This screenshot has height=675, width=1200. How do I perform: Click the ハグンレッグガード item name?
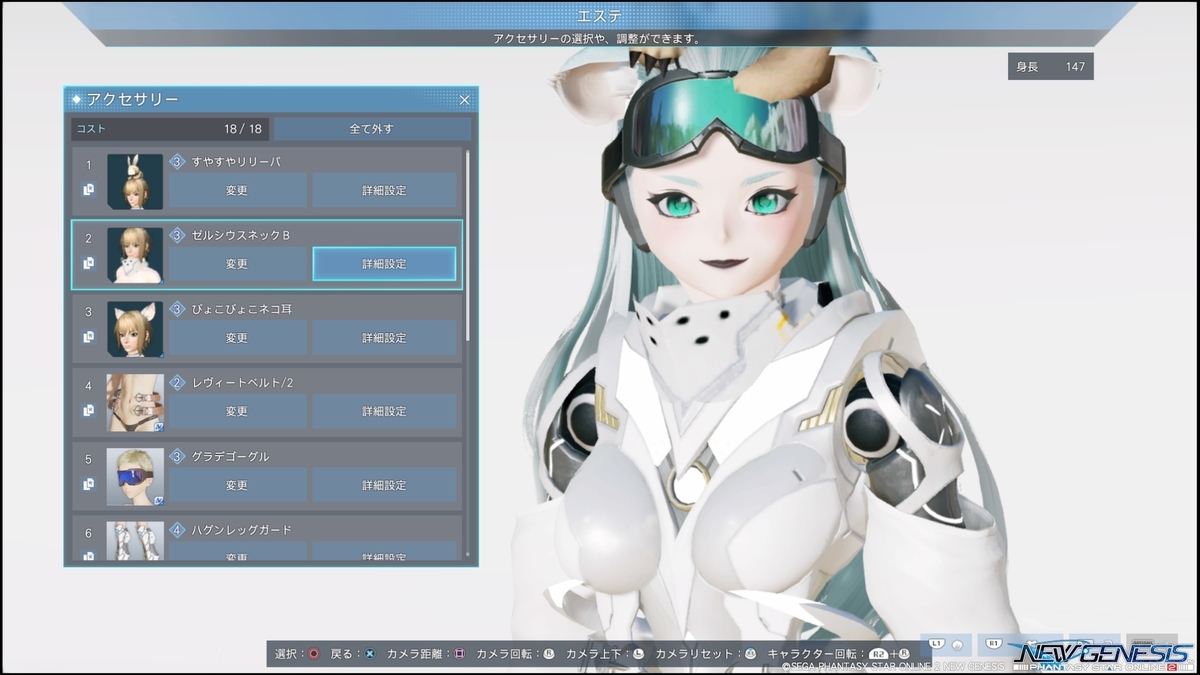242,530
